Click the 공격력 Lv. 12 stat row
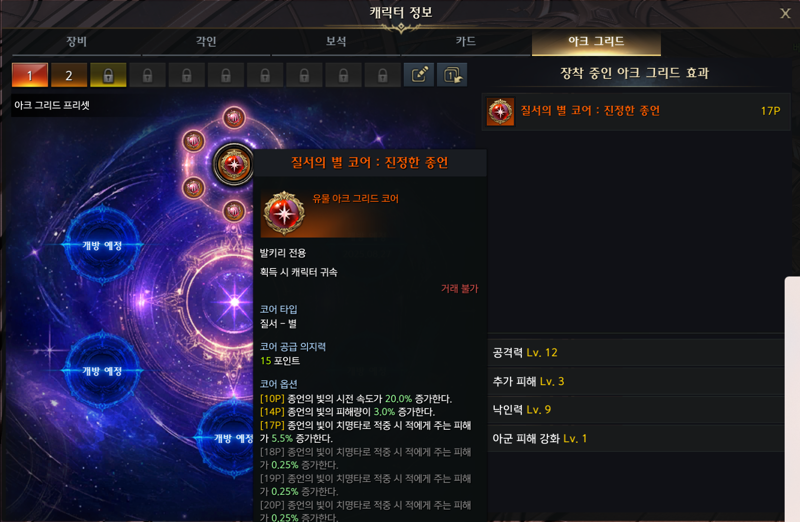The image size is (800, 522). point(636,353)
